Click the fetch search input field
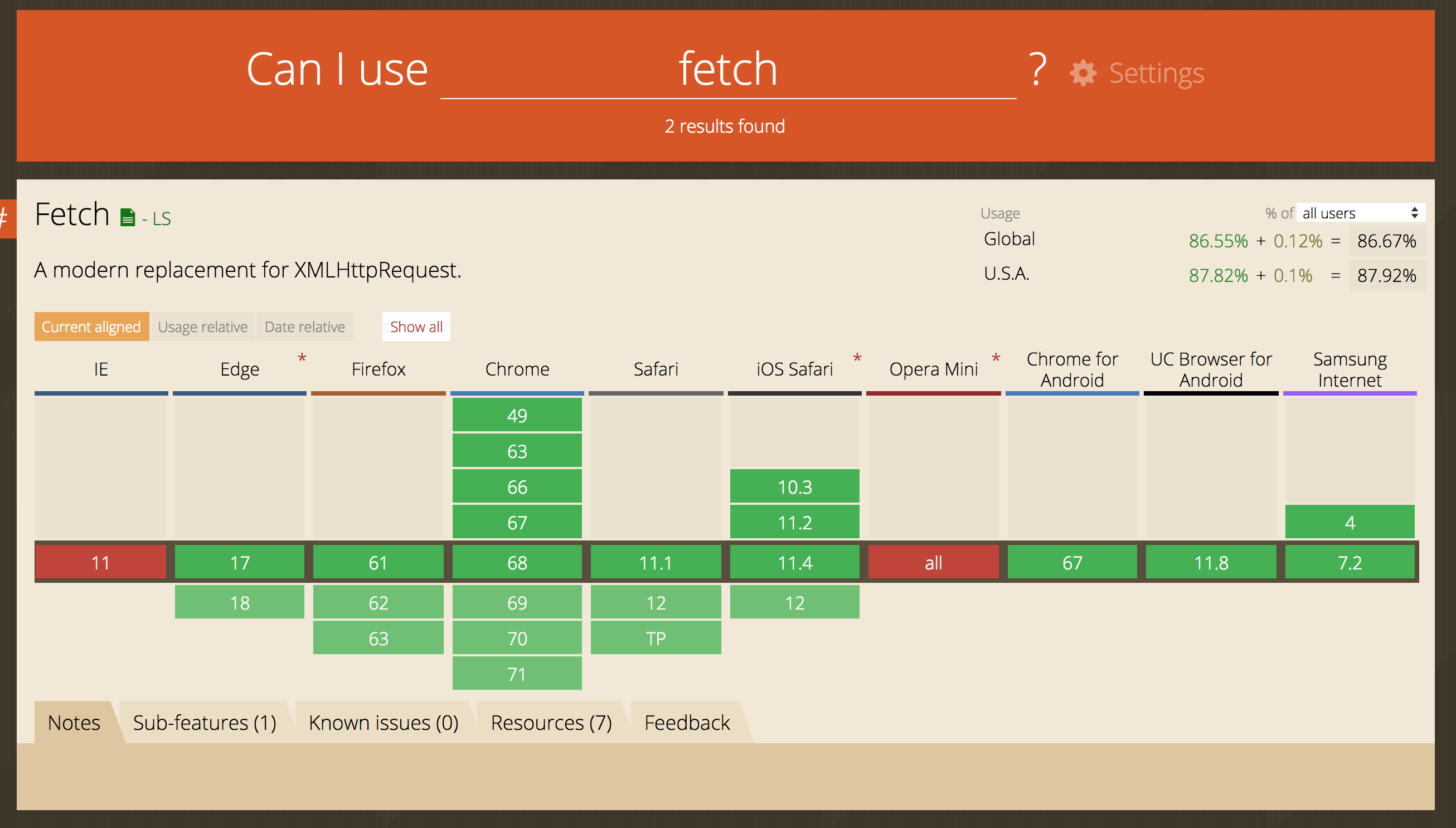 [727, 70]
